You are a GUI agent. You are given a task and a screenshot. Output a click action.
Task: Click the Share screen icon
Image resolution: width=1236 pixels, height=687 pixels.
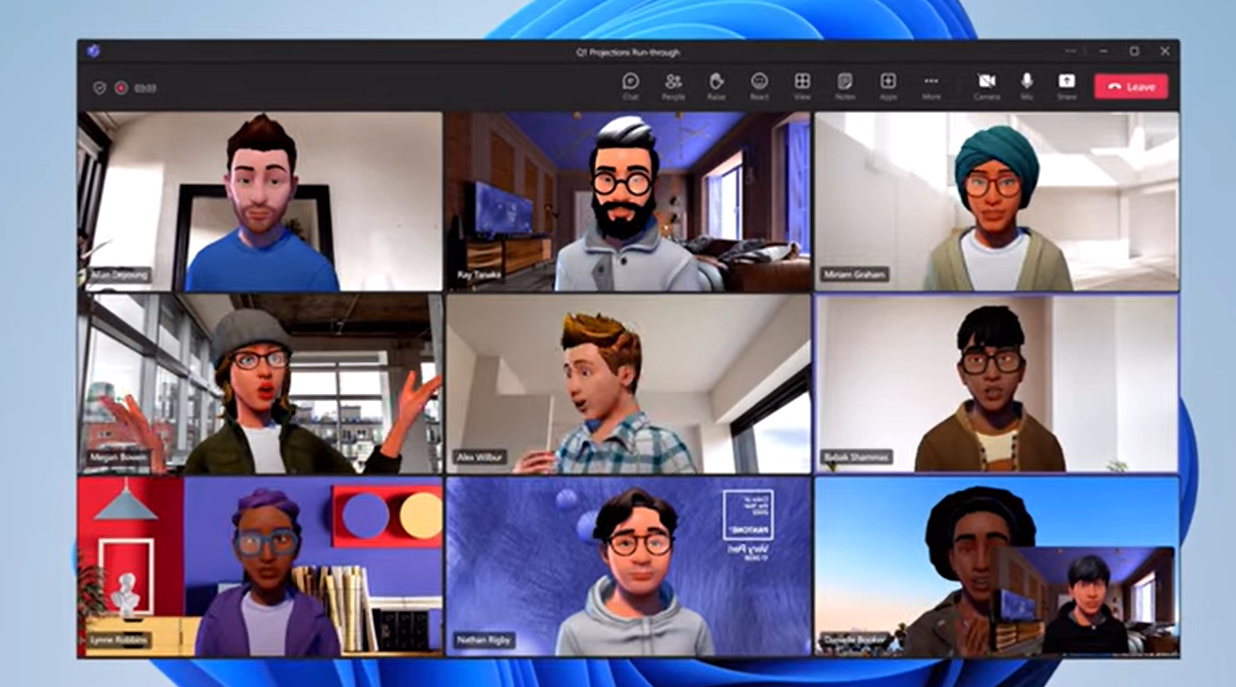[x=1067, y=85]
